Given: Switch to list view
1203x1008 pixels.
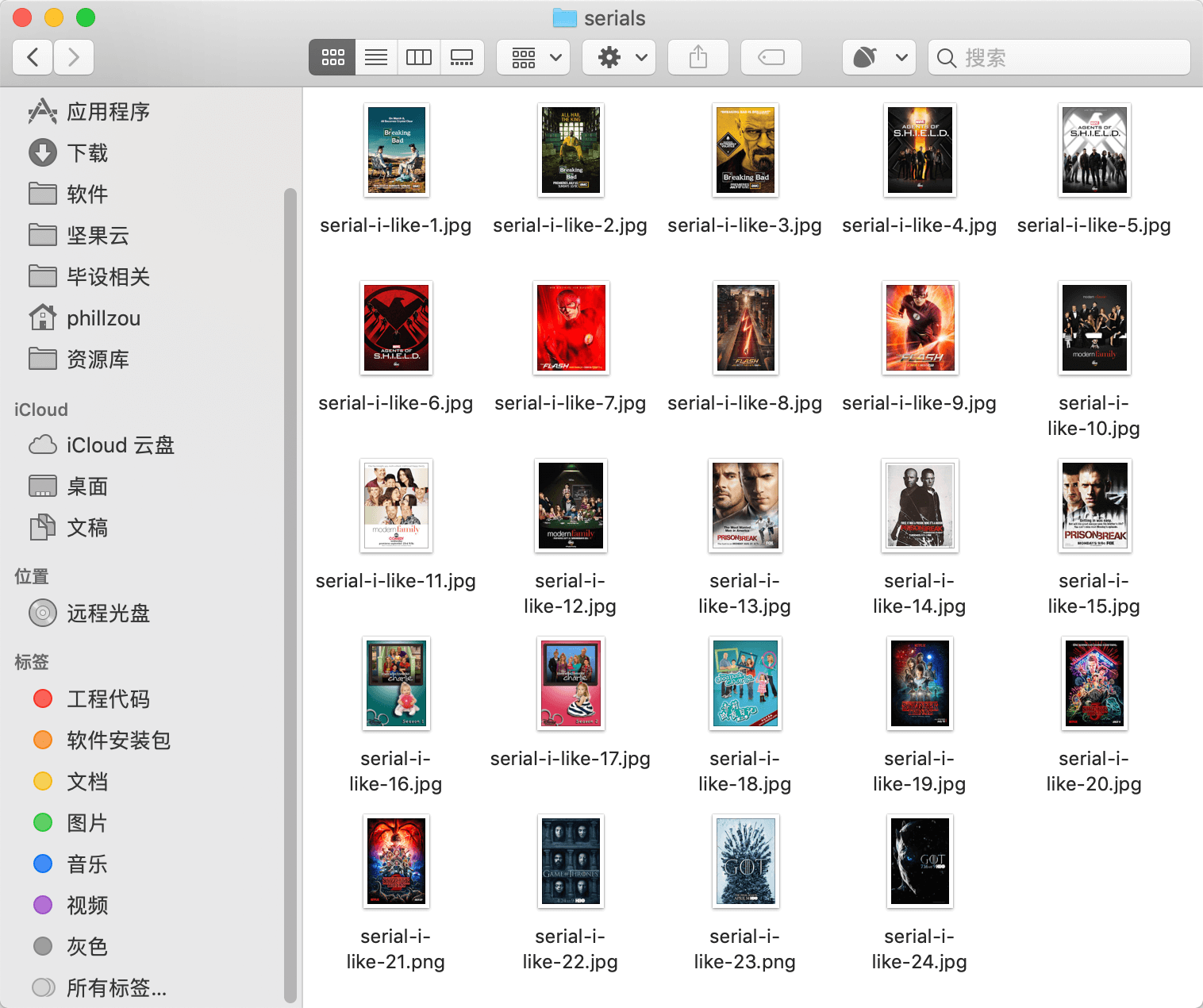Looking at the screenshot, I should click(376, 57).
